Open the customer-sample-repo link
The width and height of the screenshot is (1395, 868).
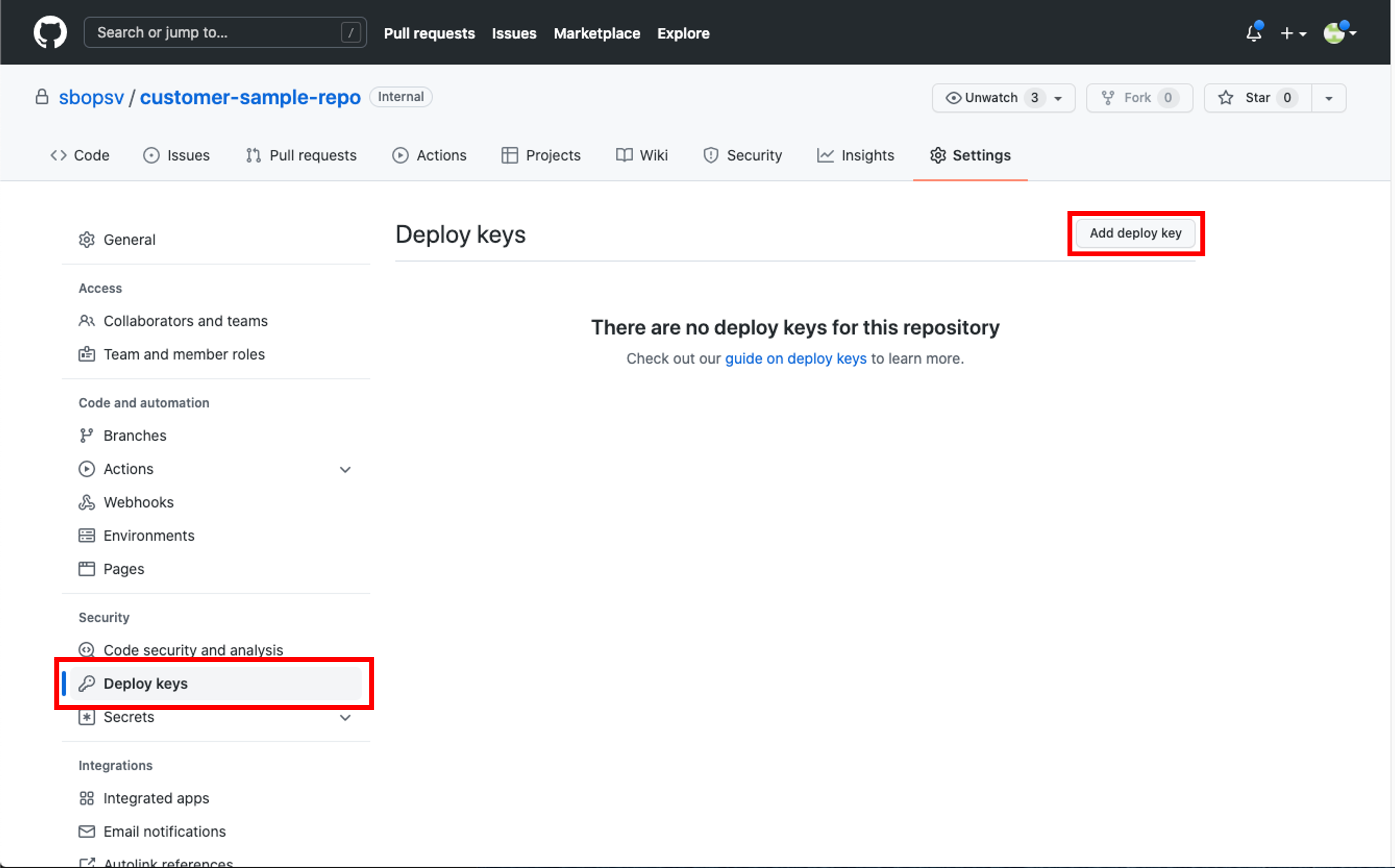(x=250, y=97)
